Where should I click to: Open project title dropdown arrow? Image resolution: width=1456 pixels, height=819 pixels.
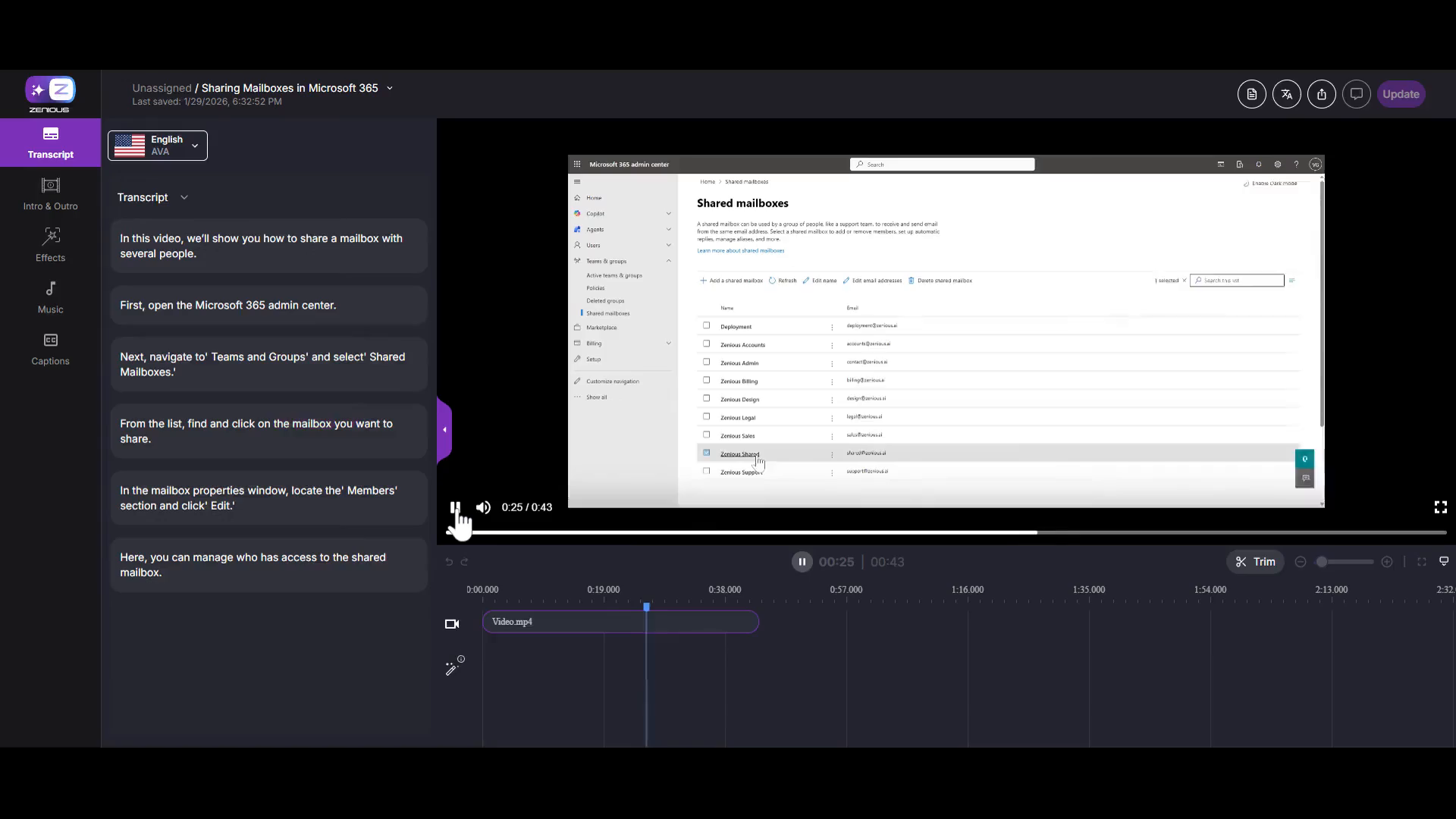click(390, 89)
